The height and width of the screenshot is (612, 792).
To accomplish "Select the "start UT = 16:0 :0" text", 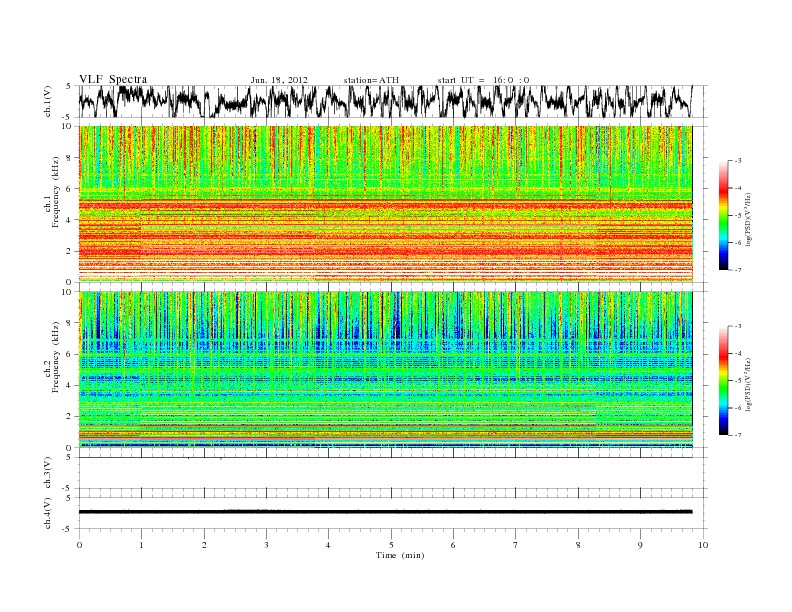I will tap(483, 80).
